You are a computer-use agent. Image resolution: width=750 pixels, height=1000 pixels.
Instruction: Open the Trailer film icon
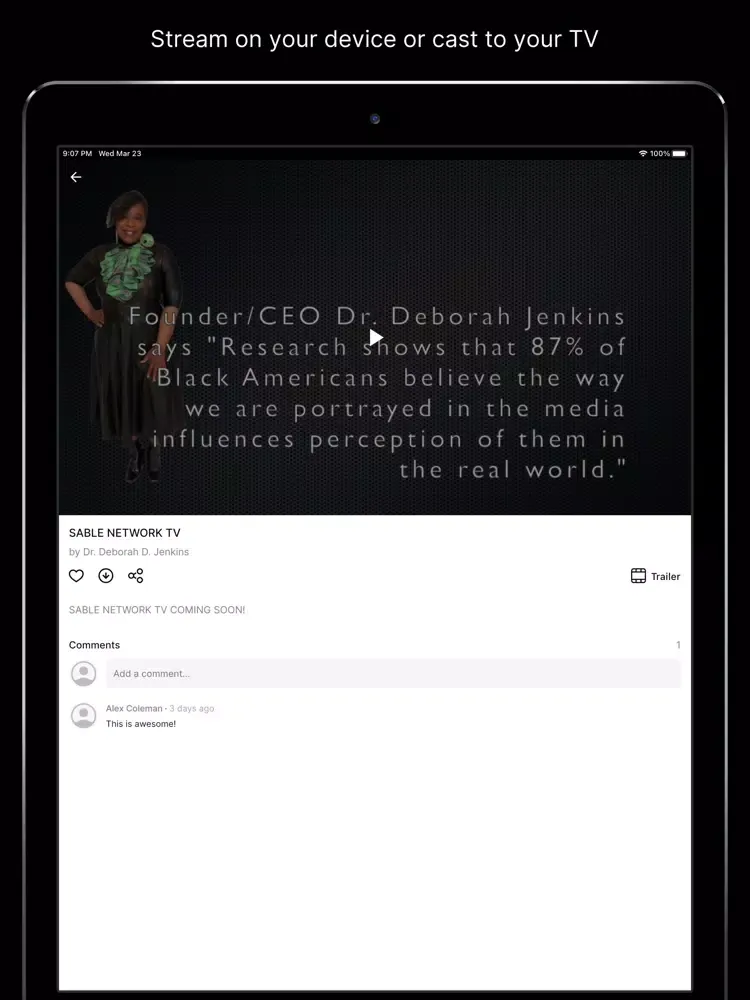click(x=638, y=576)
